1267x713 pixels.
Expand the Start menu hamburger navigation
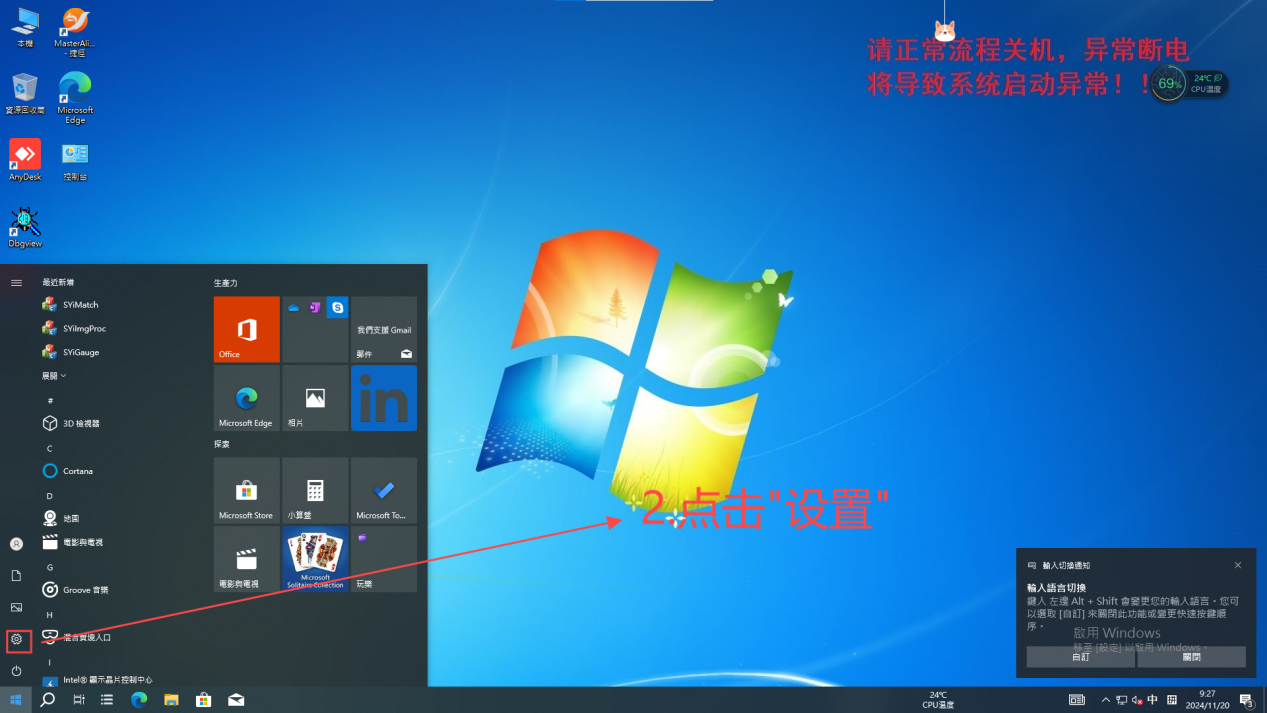pyautogui.click(x=16, y=283)
